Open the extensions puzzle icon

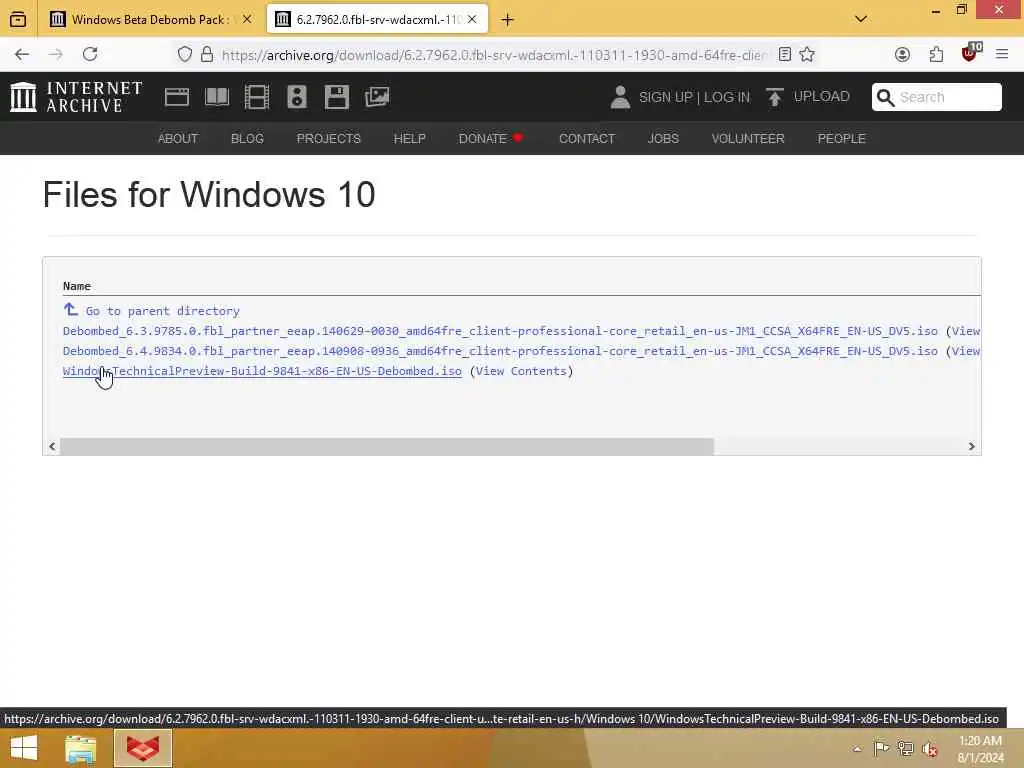point(936,54)
